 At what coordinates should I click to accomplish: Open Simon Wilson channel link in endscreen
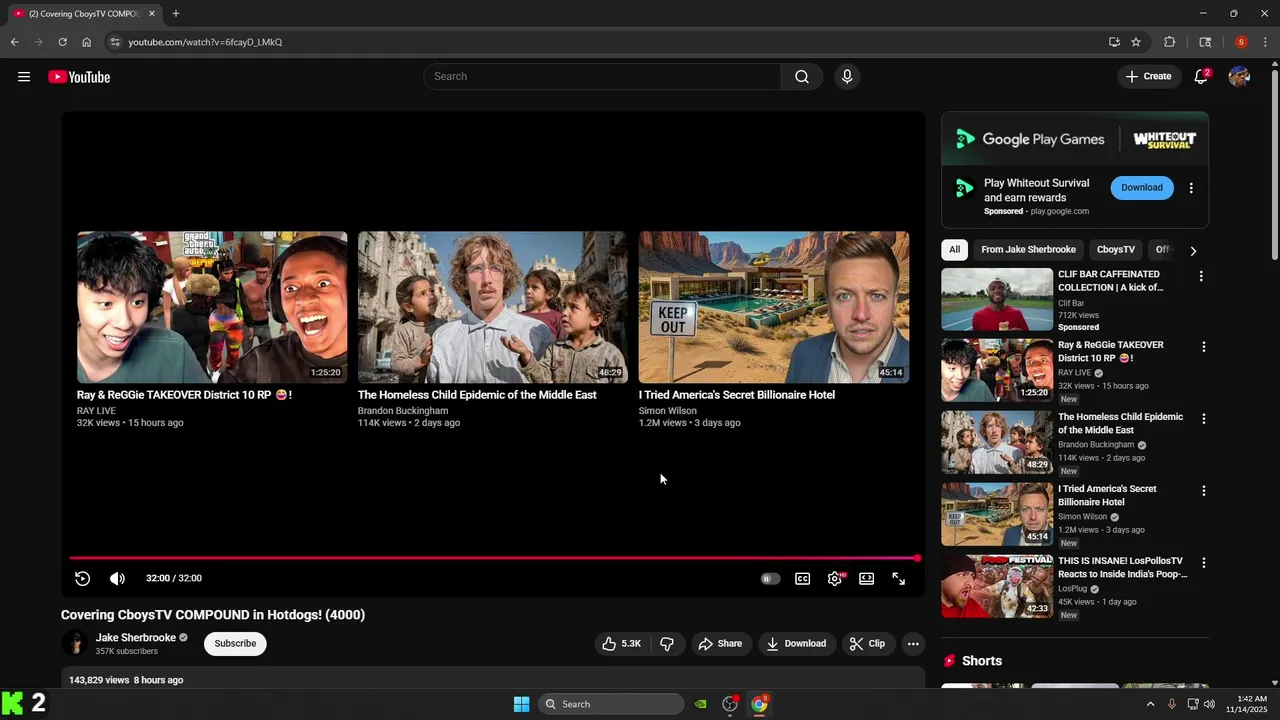(668, 411)
